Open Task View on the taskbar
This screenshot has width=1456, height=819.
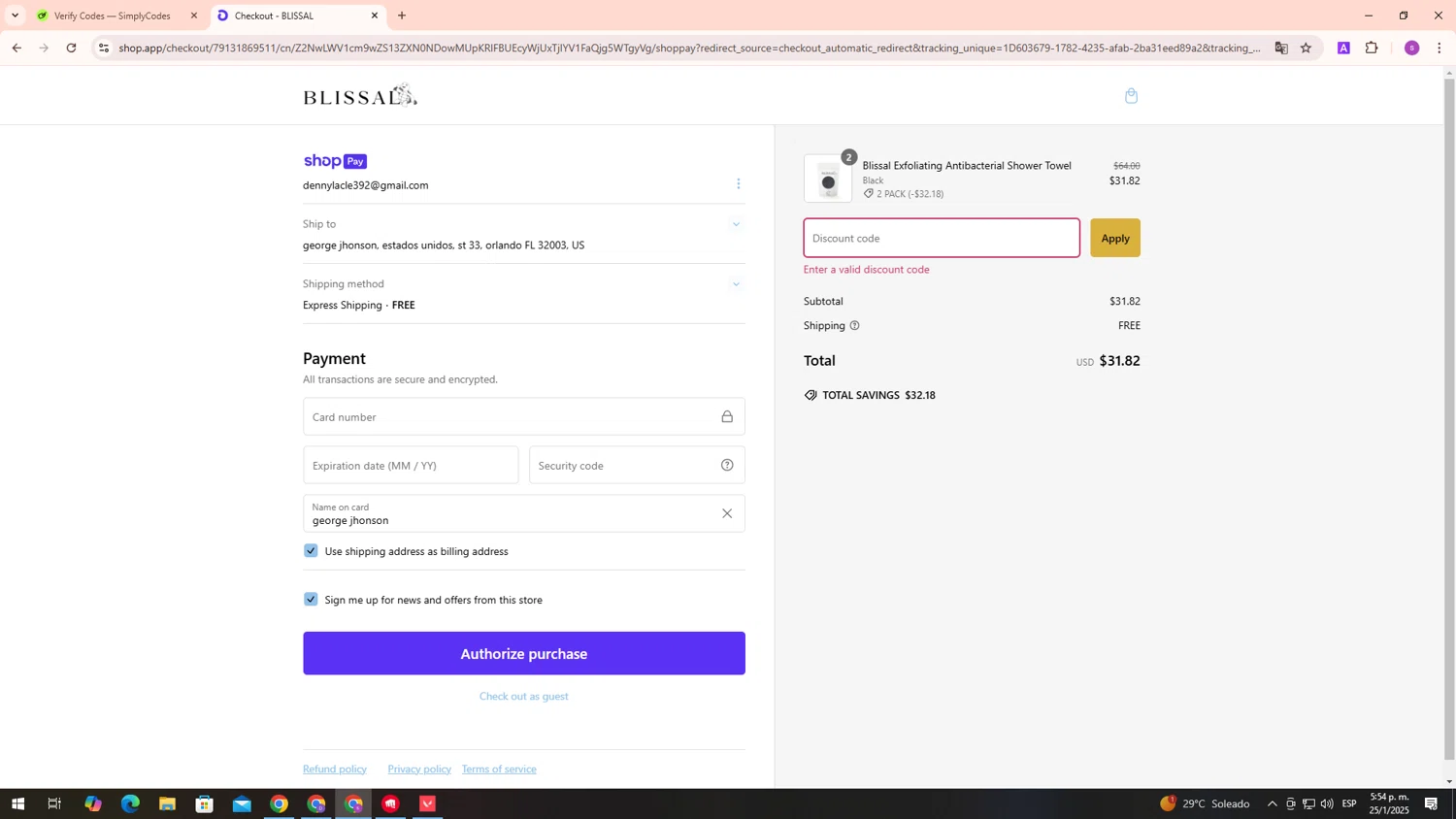pos(54,803)
